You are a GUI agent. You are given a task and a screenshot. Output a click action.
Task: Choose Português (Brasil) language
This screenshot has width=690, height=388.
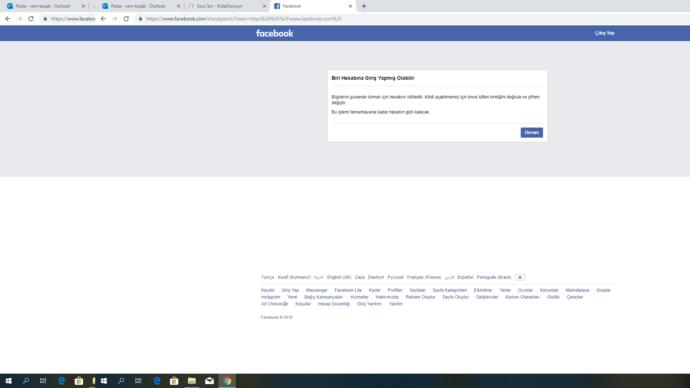click(x=494, y=278)
